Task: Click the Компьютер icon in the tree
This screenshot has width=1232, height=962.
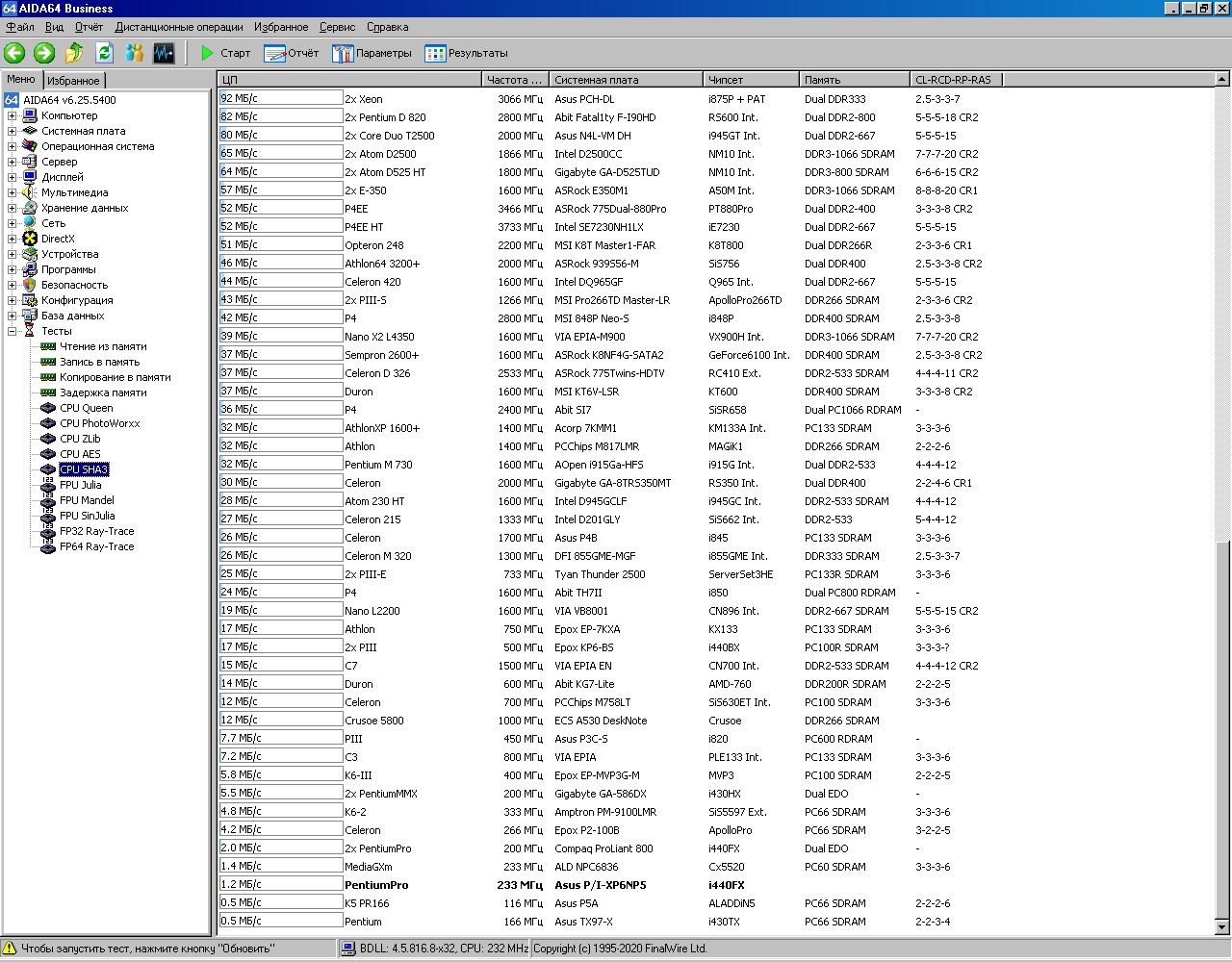Action: pos(30,115)
